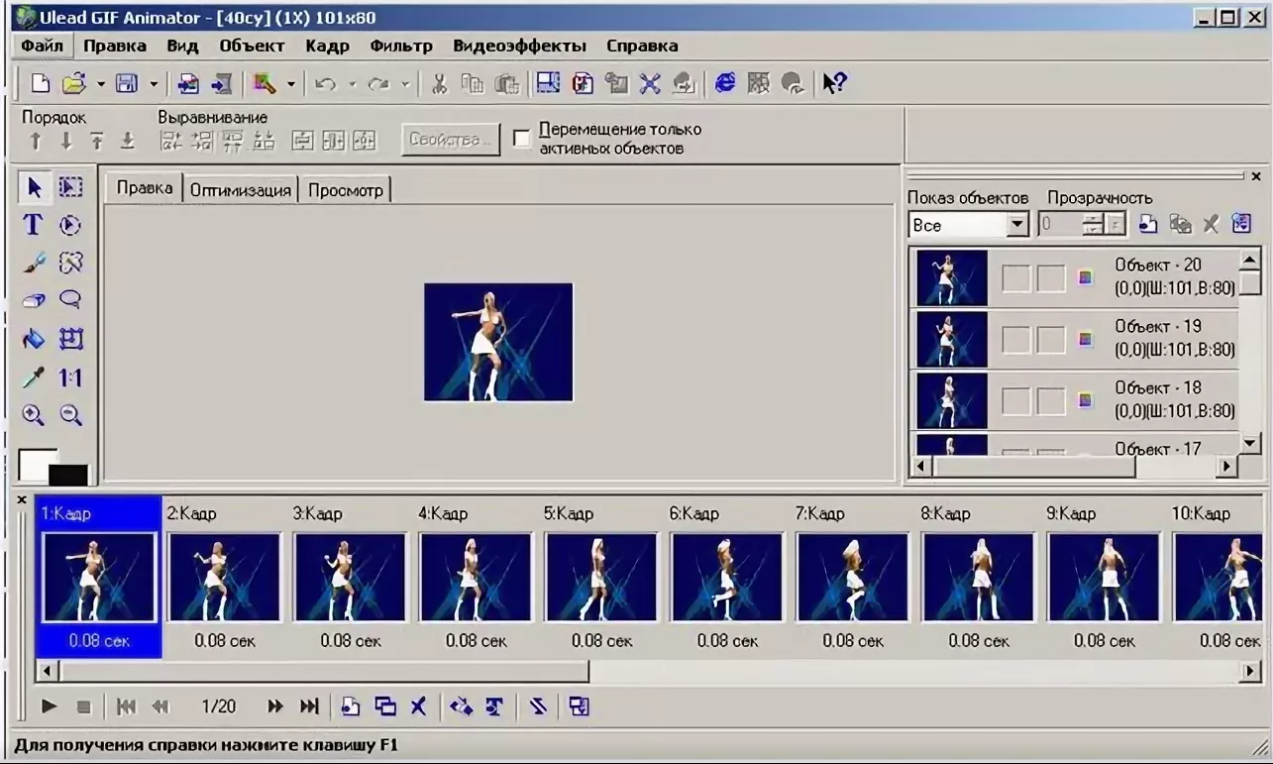Open the Файл menu
Image resolution: width=1273 pixels, height=764 pixels.
(x=41, y=46)
